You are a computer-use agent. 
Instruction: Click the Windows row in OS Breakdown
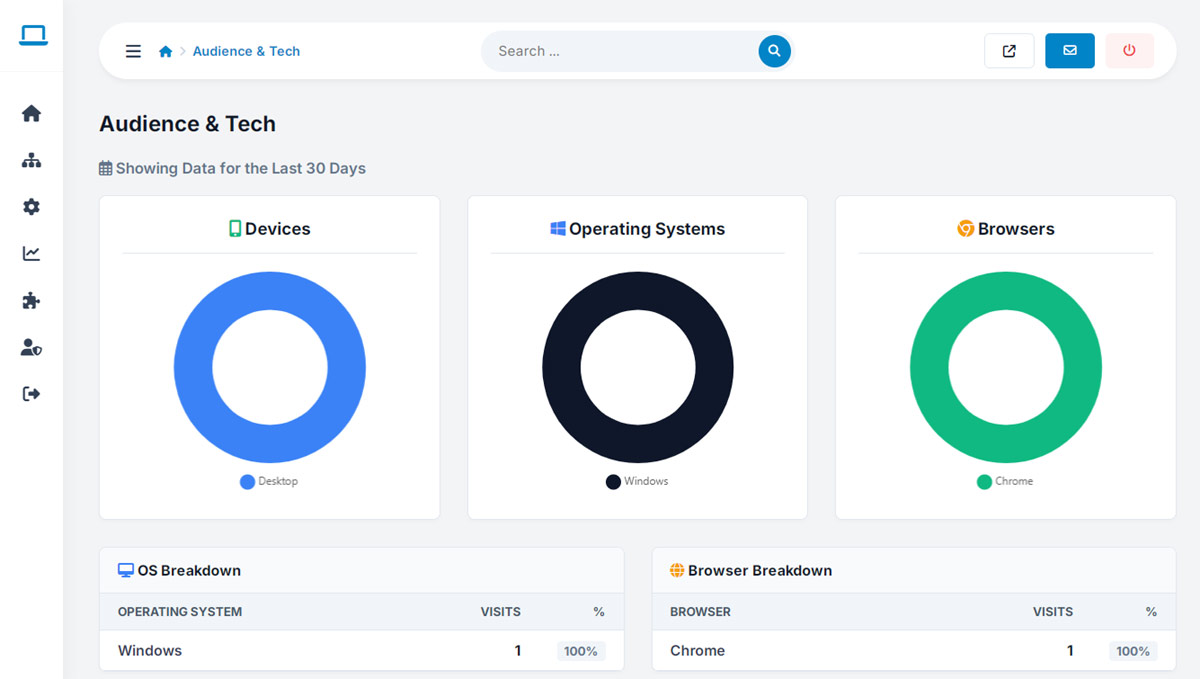(362, 651)
